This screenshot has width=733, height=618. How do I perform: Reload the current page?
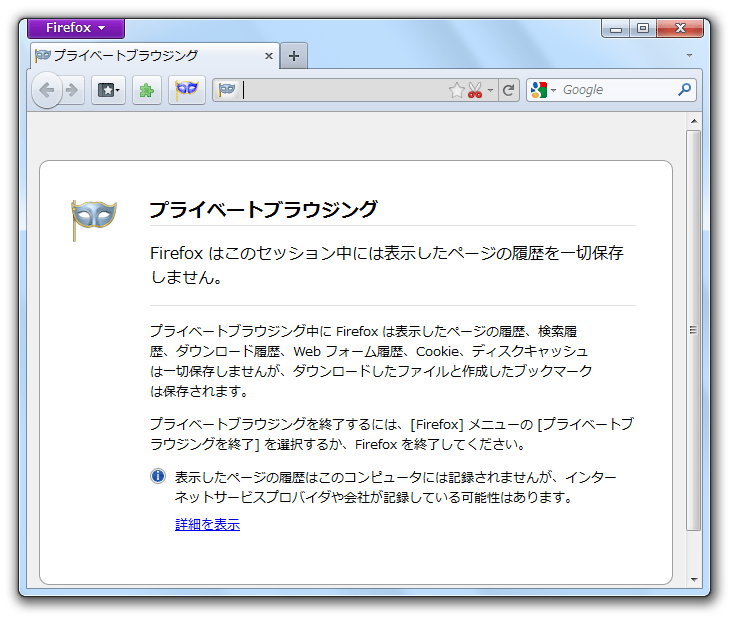coord(509,90)
